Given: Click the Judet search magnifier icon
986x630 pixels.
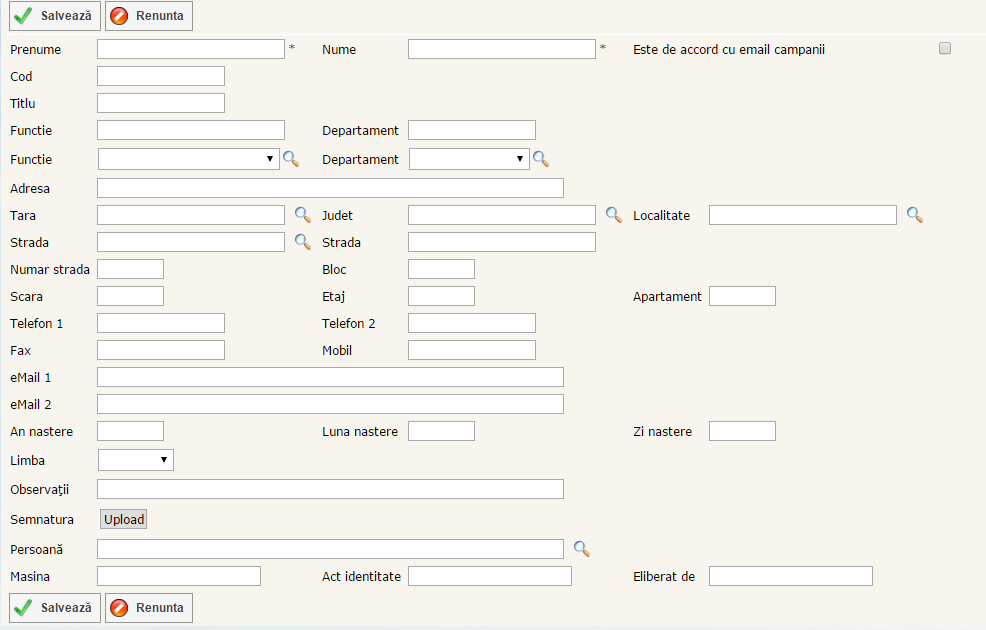Looking at the screenshot, I should point(614,215).
